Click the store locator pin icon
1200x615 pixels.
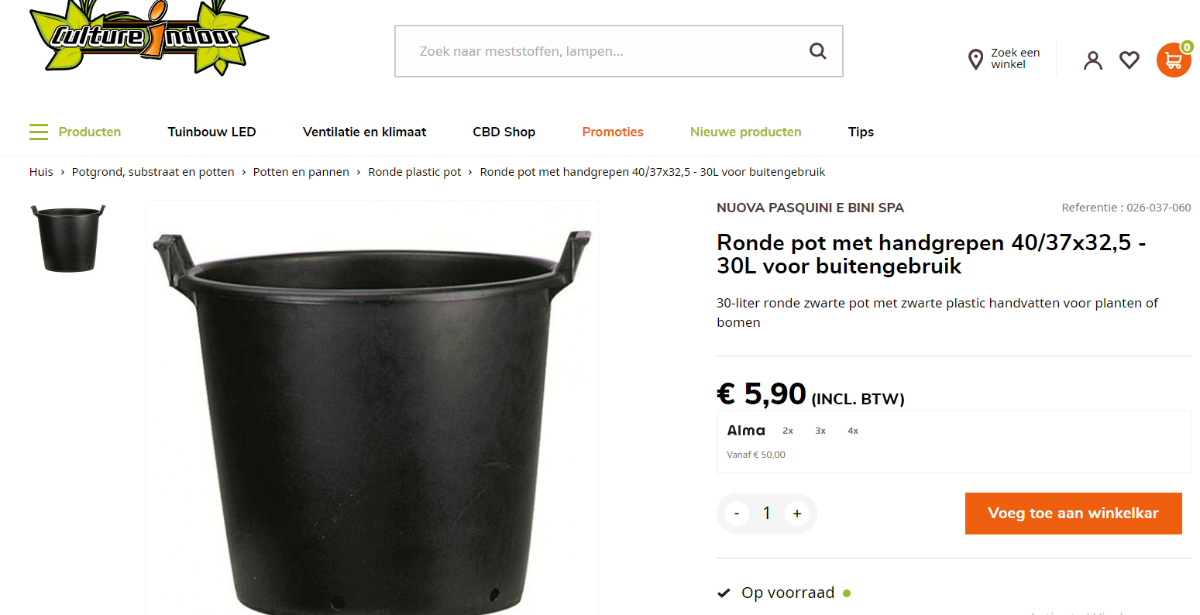click(x=976, y=60)
